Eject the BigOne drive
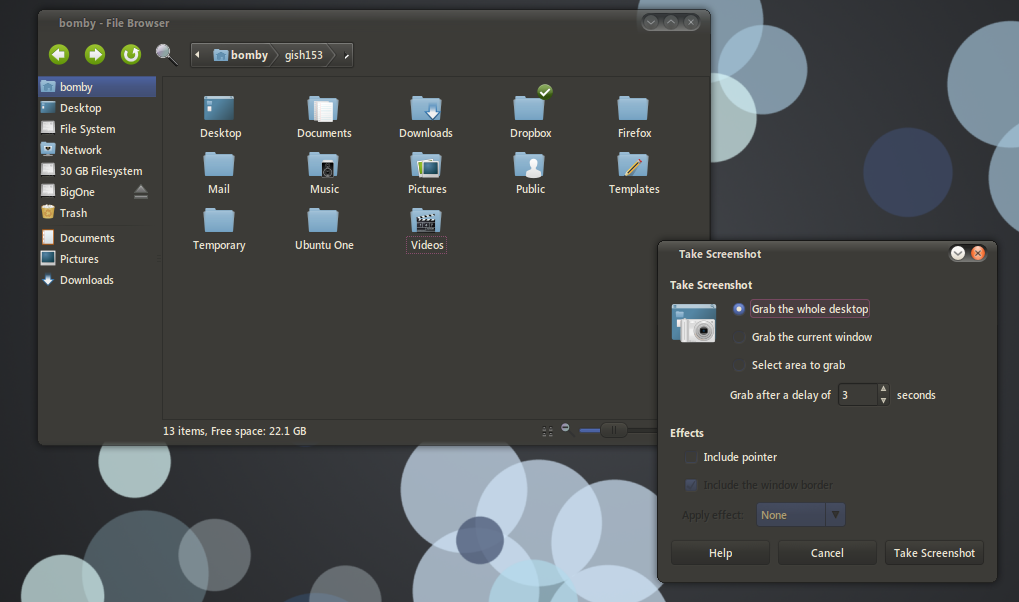 coord(141,192)
